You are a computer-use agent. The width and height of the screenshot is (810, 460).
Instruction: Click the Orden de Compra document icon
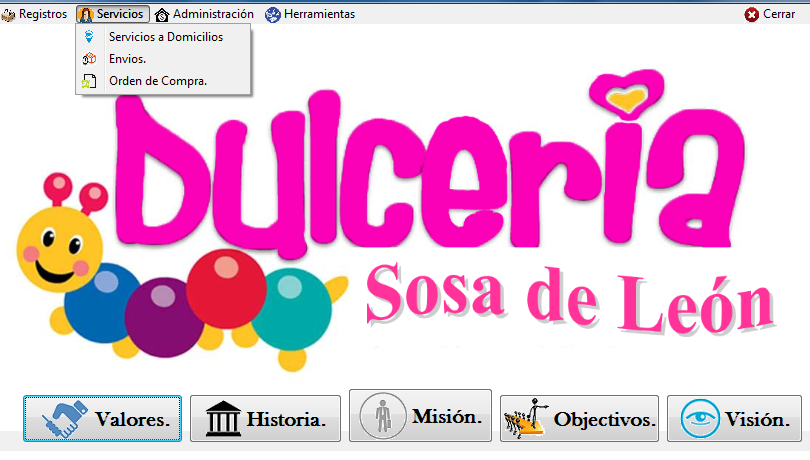pyautogui.click(x=89, y=81)
